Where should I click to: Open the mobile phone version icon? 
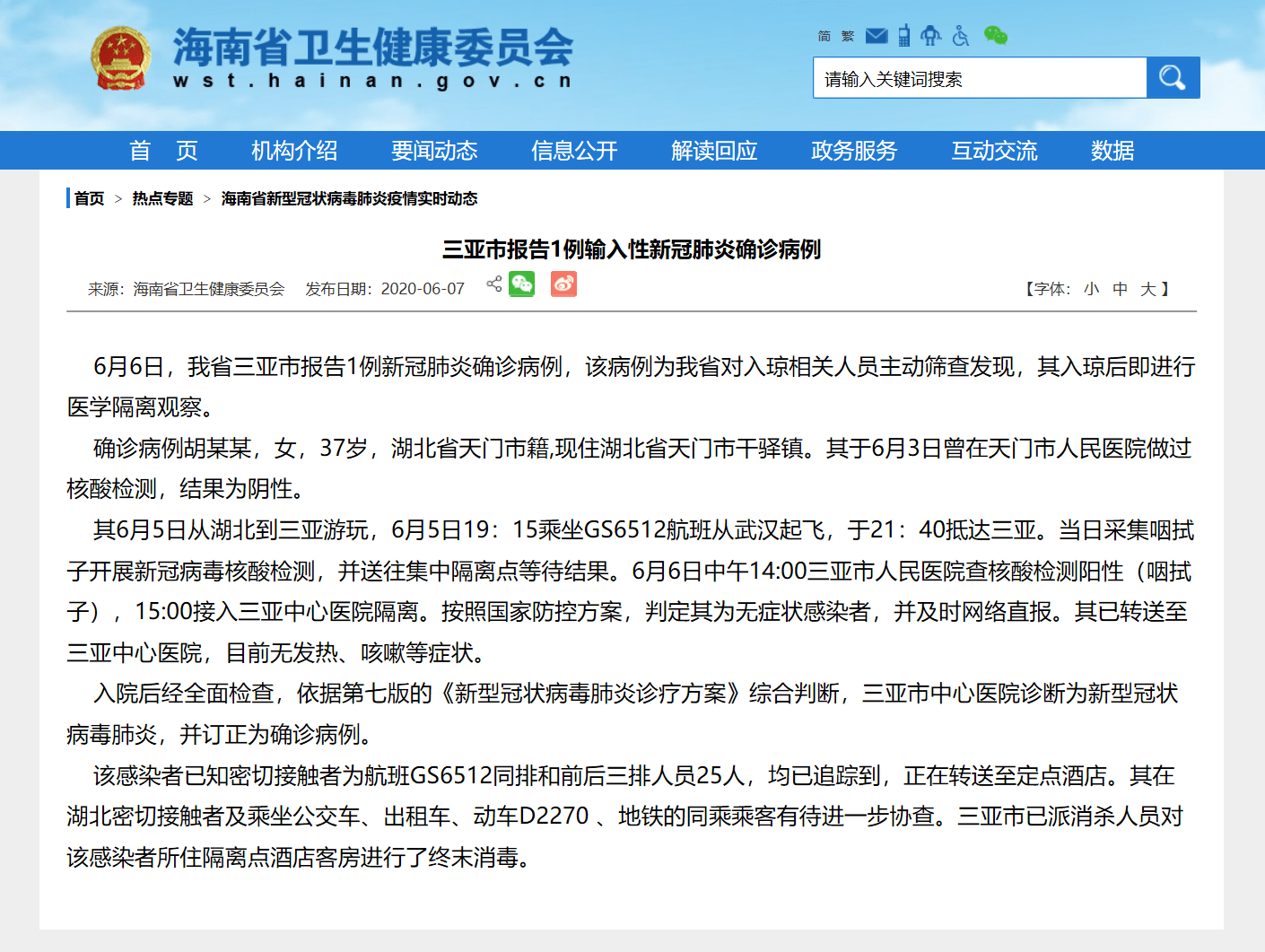click(x=904, y=36)
